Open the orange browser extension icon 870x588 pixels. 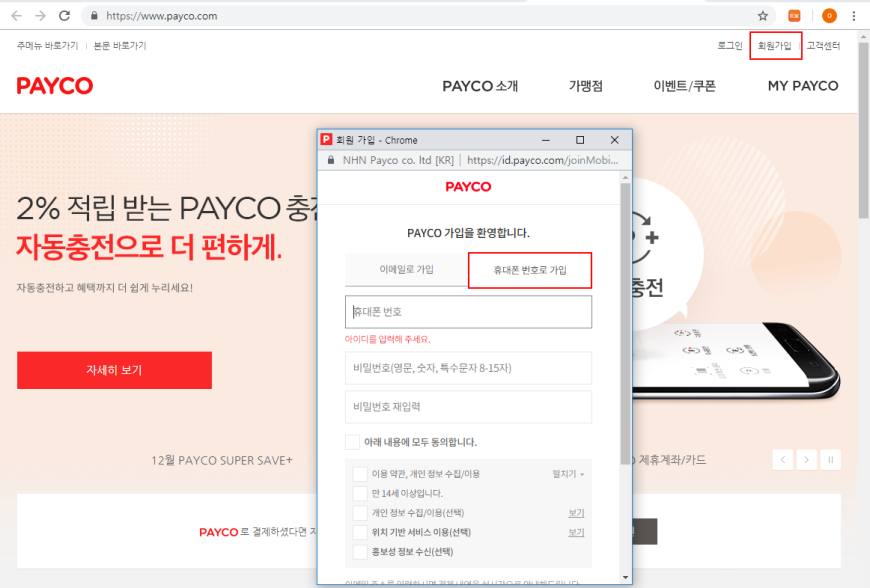click(794, 16)
